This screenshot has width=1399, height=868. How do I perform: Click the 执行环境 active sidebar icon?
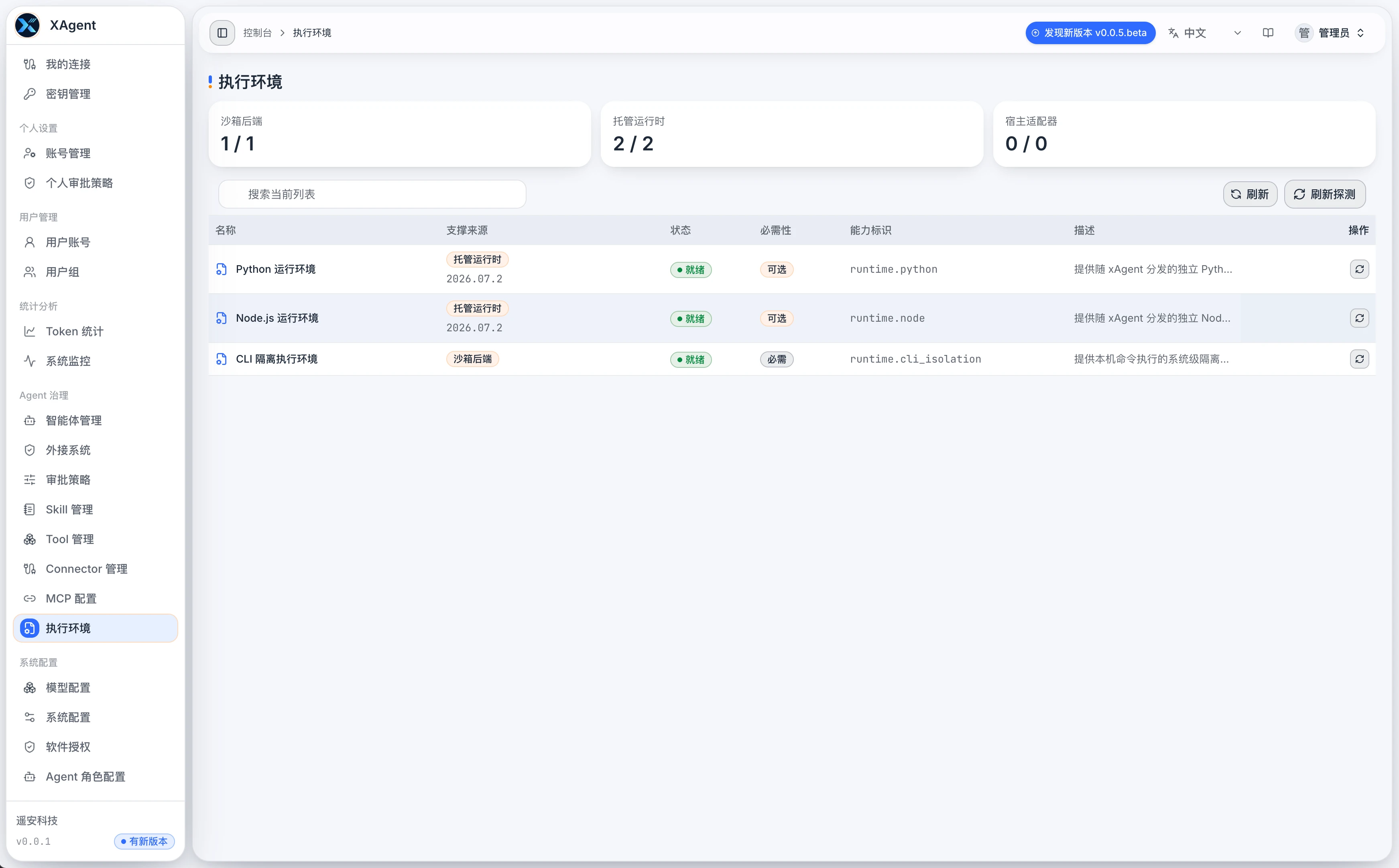point(30,628)
